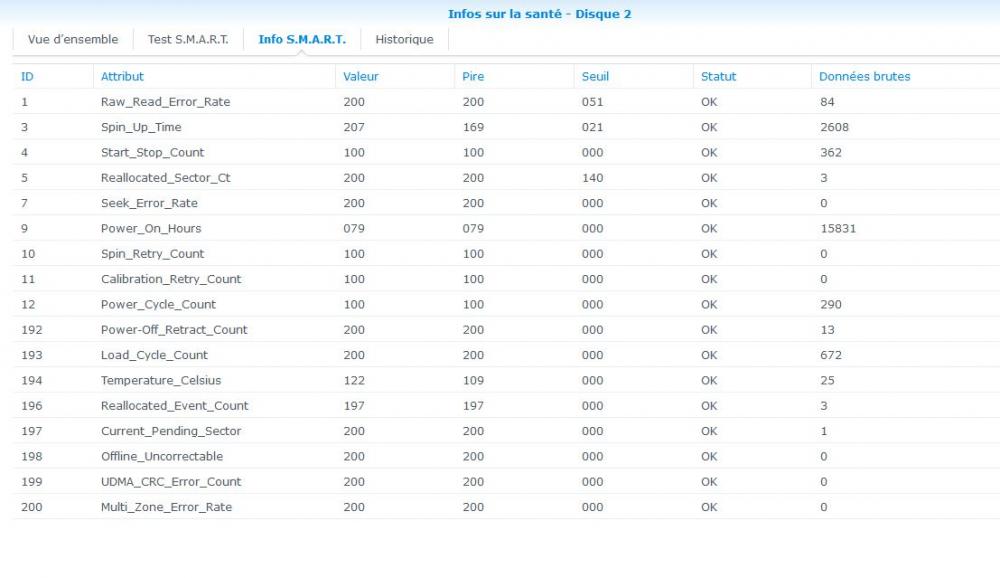Viewport: 1000px width, 578px height.
Task: Click raw data value 13
Action: [x=827, y=330]
